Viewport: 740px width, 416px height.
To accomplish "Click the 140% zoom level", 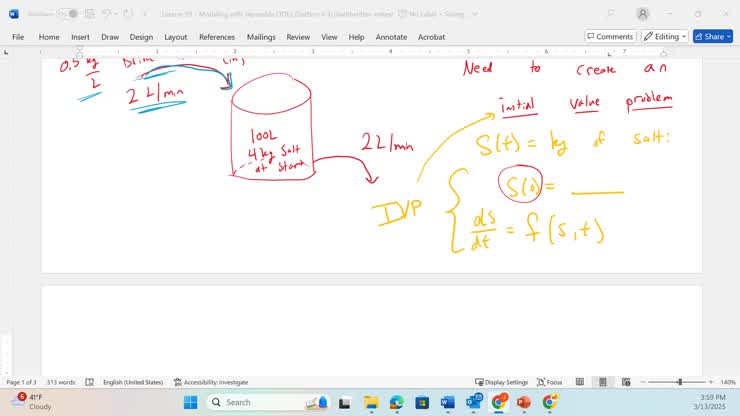I will click(x=727, y=382).
